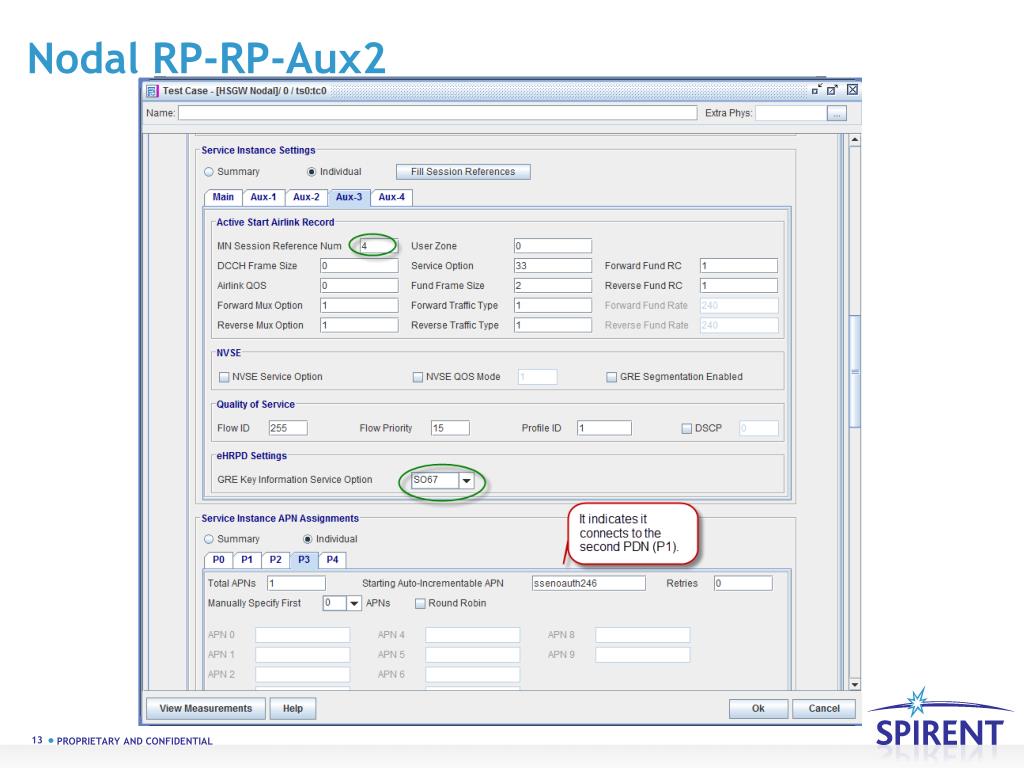Select Individual radio in APN Assignments

click(x=308, y=539)
